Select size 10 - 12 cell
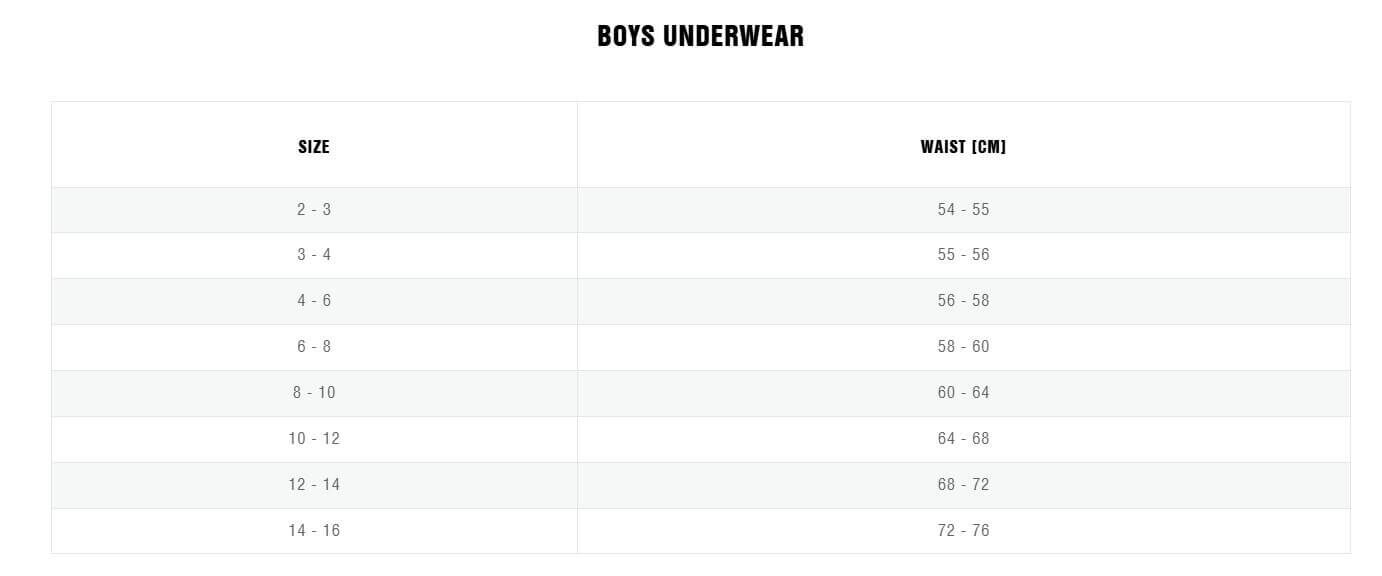This screenshot has width=1382, height=576. (314, 439)
